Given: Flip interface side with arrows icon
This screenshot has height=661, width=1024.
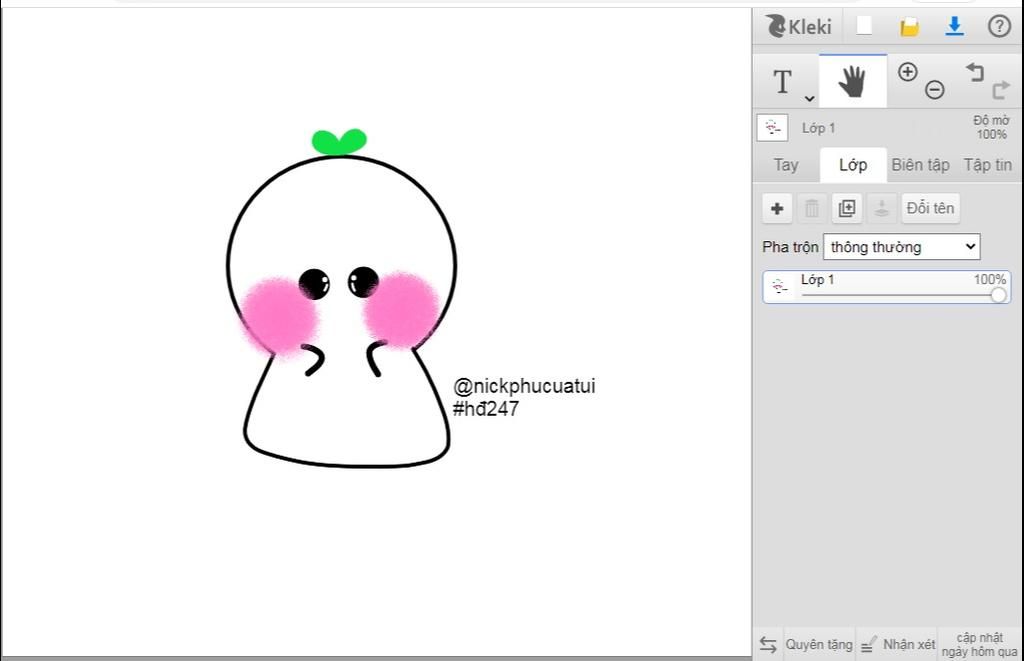Looking at the screenshot, I should click(768, 645).
